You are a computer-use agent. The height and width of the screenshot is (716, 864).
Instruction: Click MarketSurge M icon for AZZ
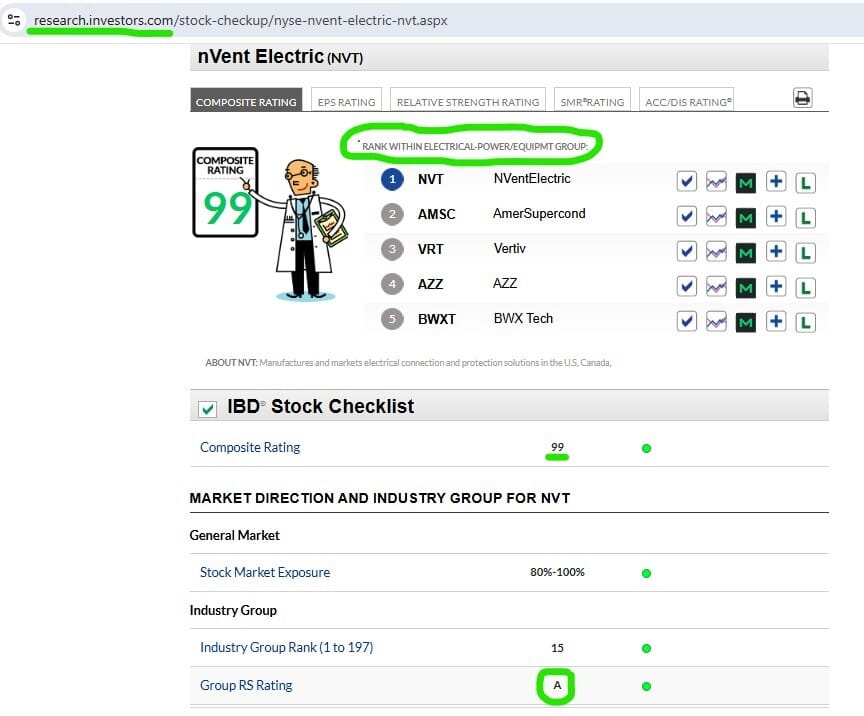click(x=746, y=288)
